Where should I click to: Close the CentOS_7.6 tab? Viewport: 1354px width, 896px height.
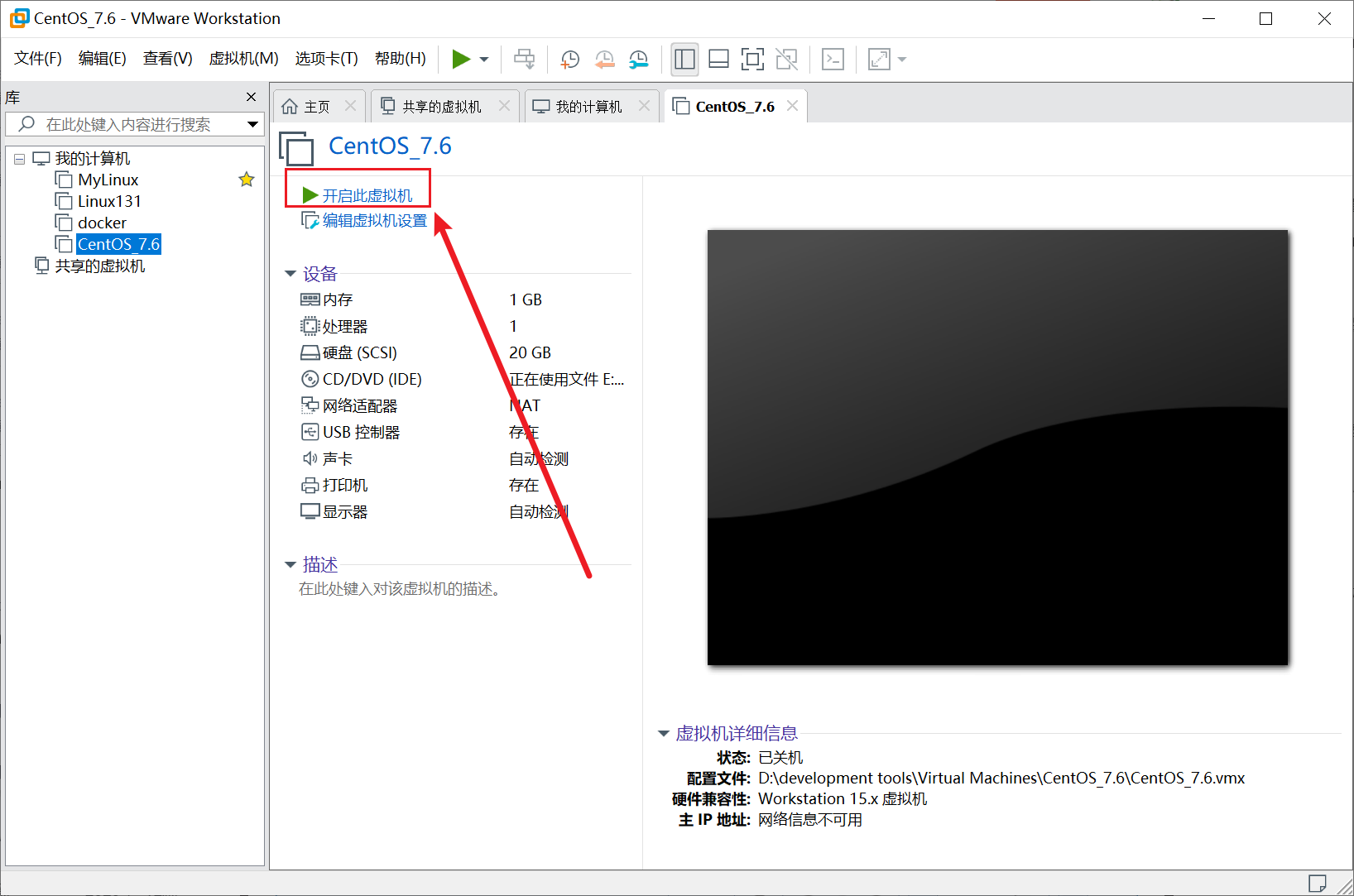coord(792,106)
